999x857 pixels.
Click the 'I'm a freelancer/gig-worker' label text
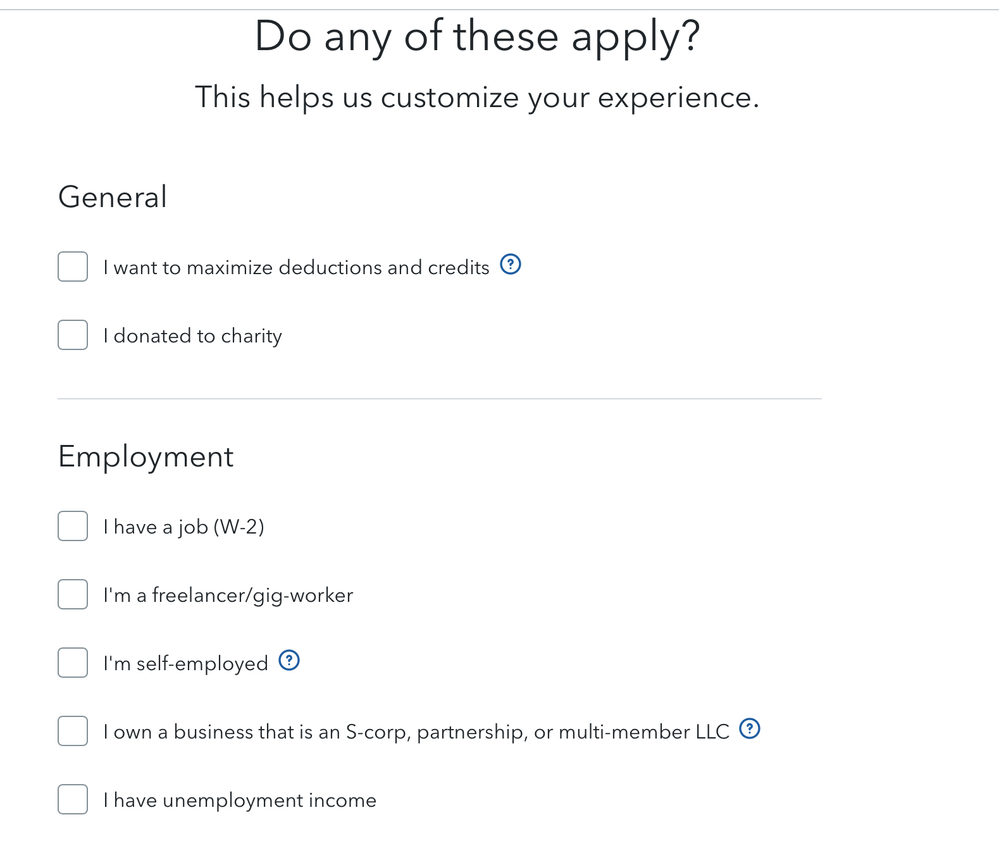228,595
